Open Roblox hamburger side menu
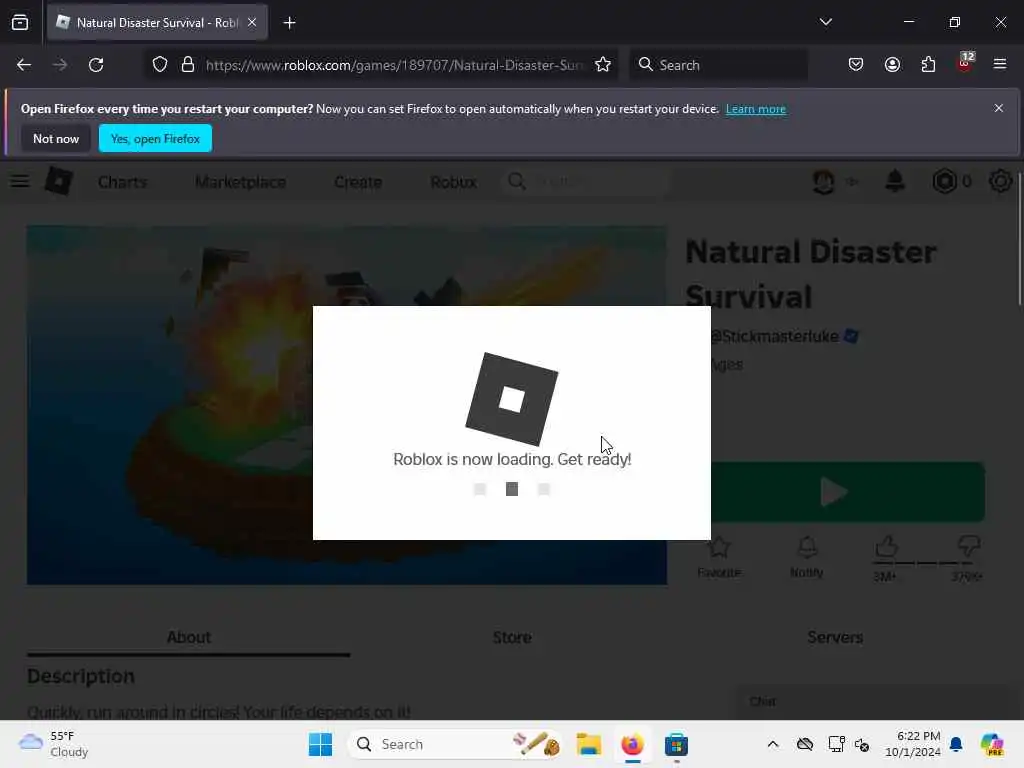Screen dimensions: 1024x768 (x=20, y=182)
